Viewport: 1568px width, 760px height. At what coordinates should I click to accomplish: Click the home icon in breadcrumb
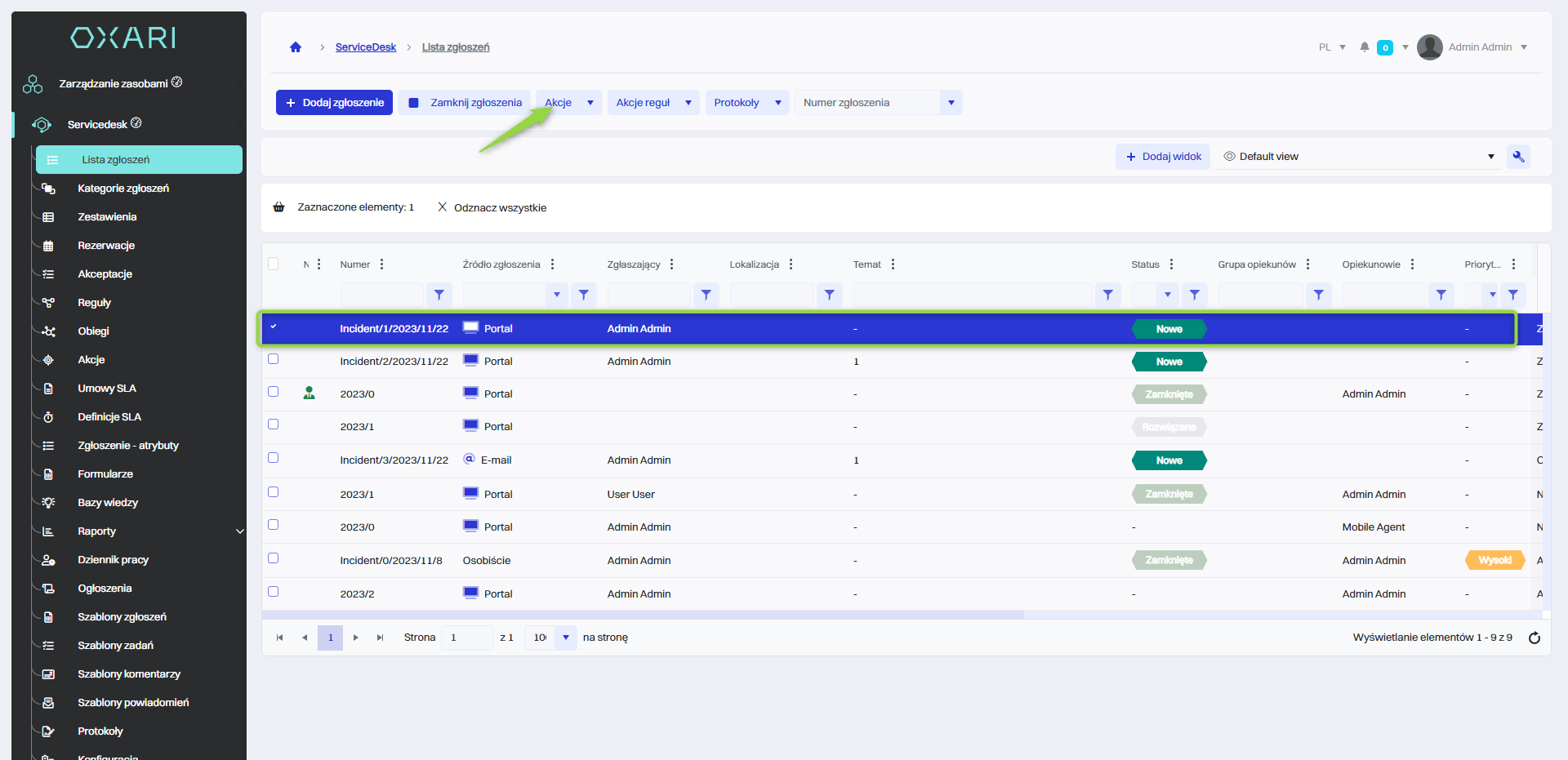(x=296, y=47)
